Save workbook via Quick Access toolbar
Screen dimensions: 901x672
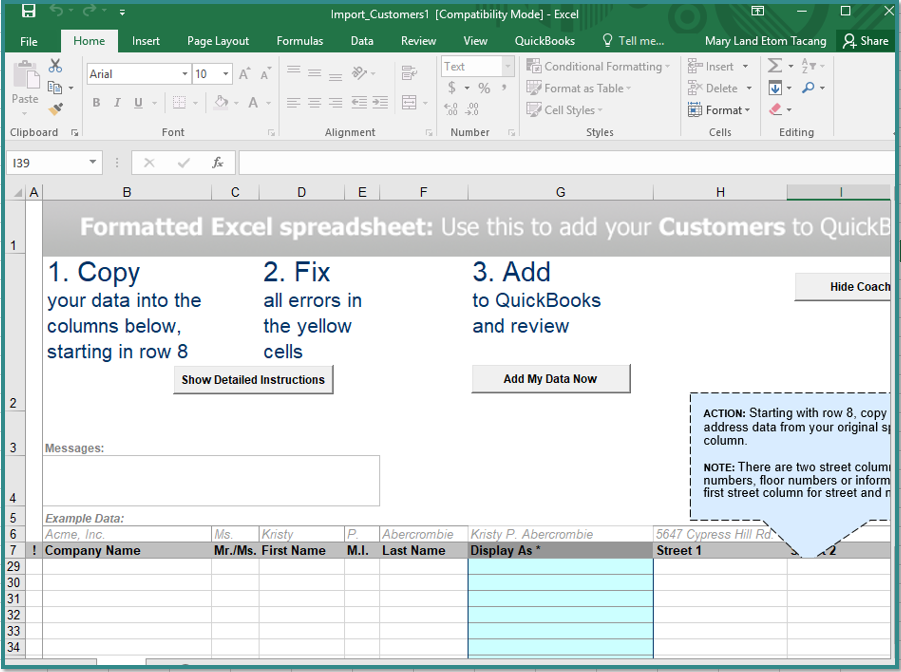[x=28, y=11]
